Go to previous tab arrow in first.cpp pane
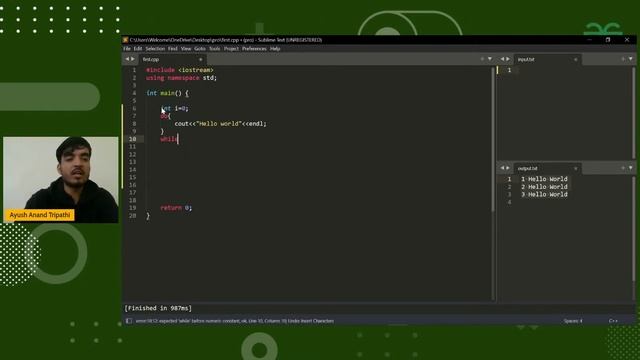Image resolution: width=640 pixels, height=360 pixels. (127, 59)
